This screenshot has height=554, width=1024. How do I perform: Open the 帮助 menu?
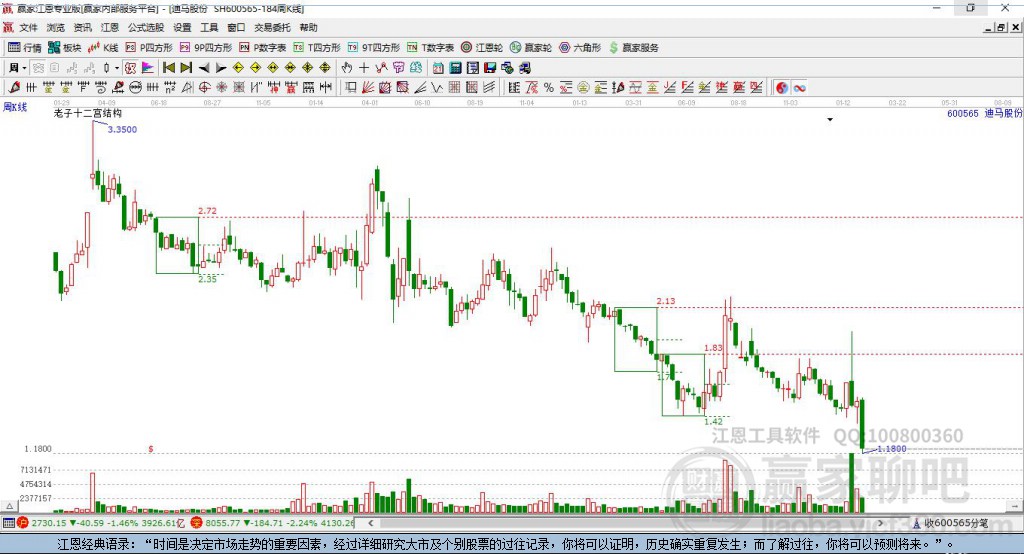(308, 27)
